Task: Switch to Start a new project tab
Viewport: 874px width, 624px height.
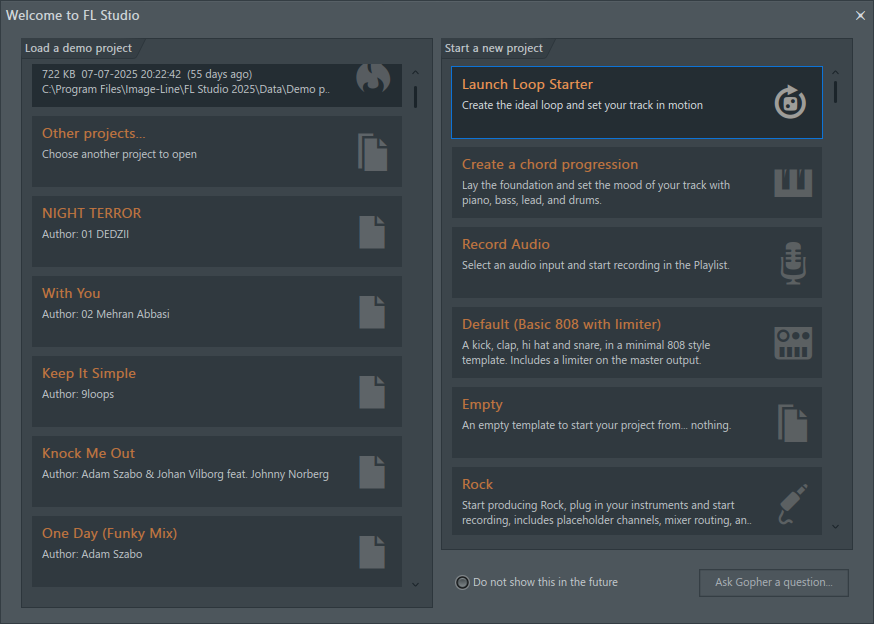Action: 494,48
